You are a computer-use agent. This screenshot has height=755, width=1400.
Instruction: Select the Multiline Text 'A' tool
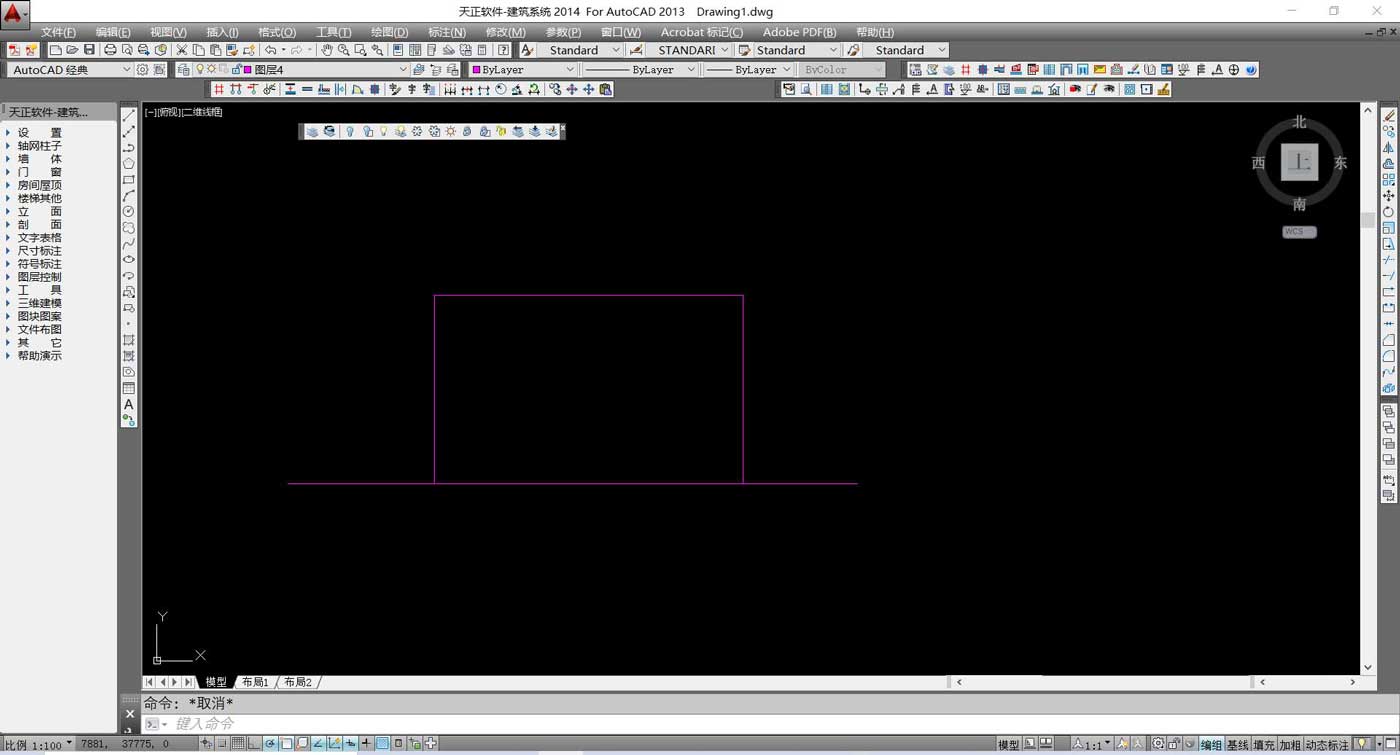[x=129, y=404]
